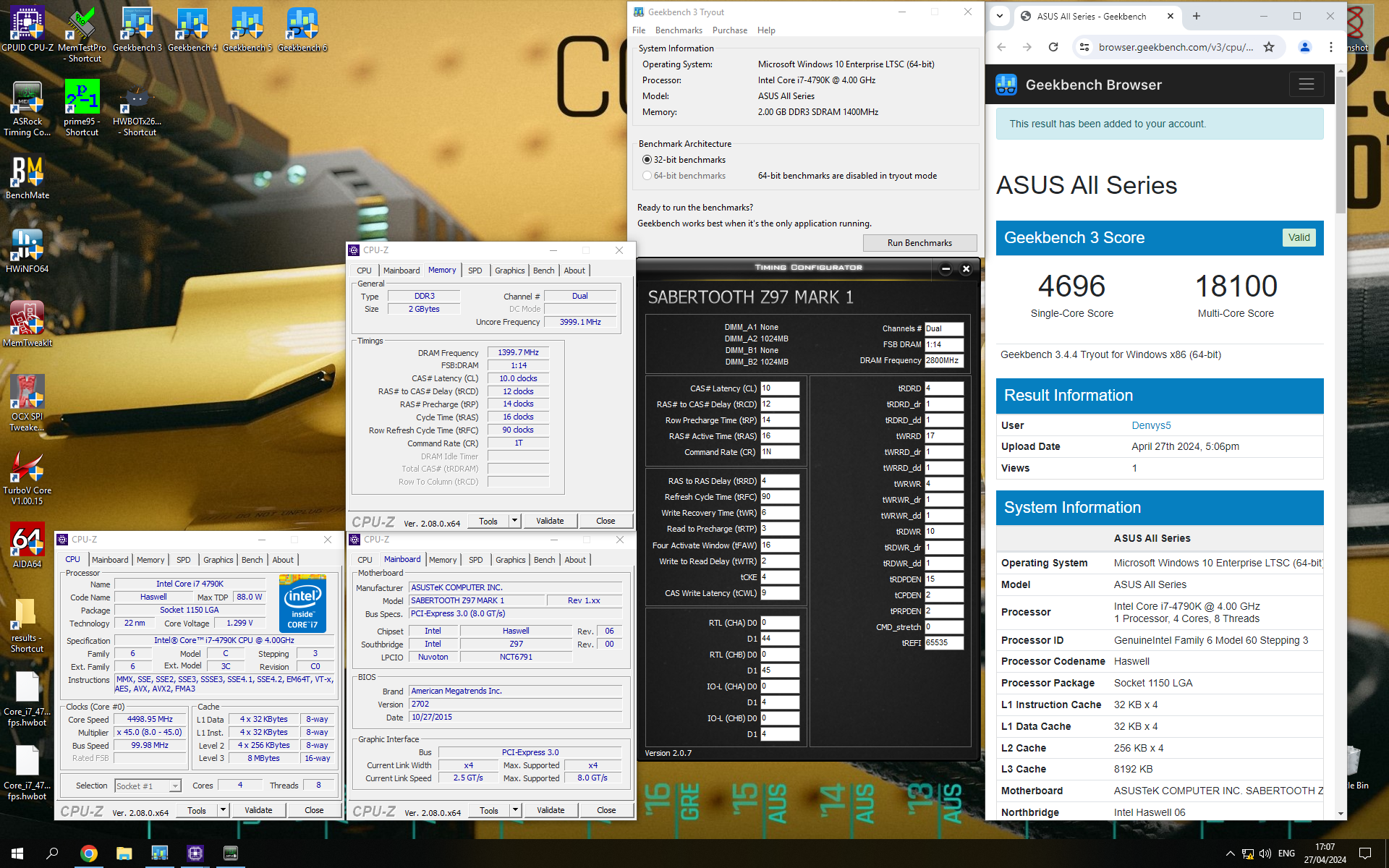Open results shortcut folder icon
Image resolution: width=1389 pixels, height=868 pixels.
[x=27, y=626]
